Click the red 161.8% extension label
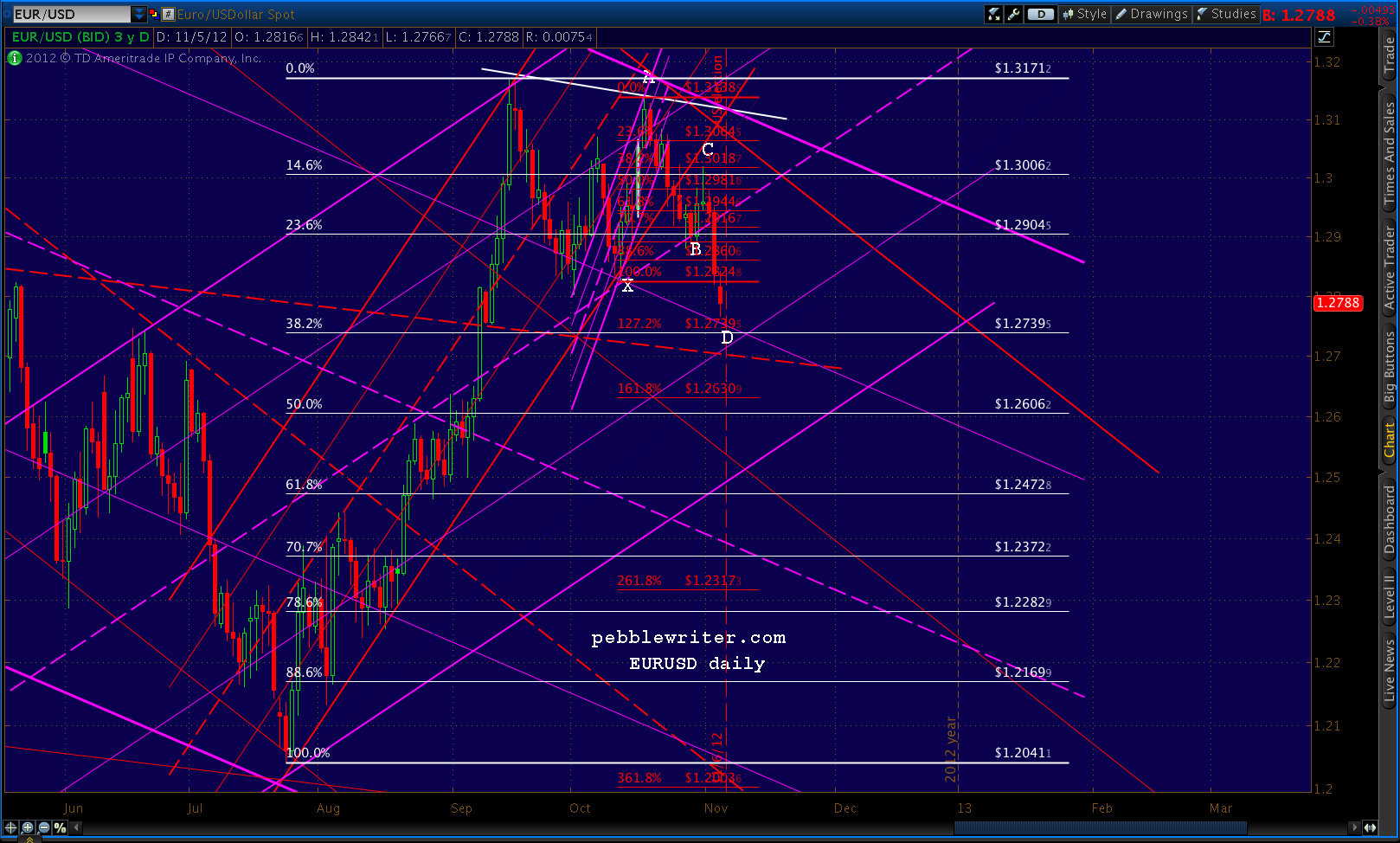 639,389
